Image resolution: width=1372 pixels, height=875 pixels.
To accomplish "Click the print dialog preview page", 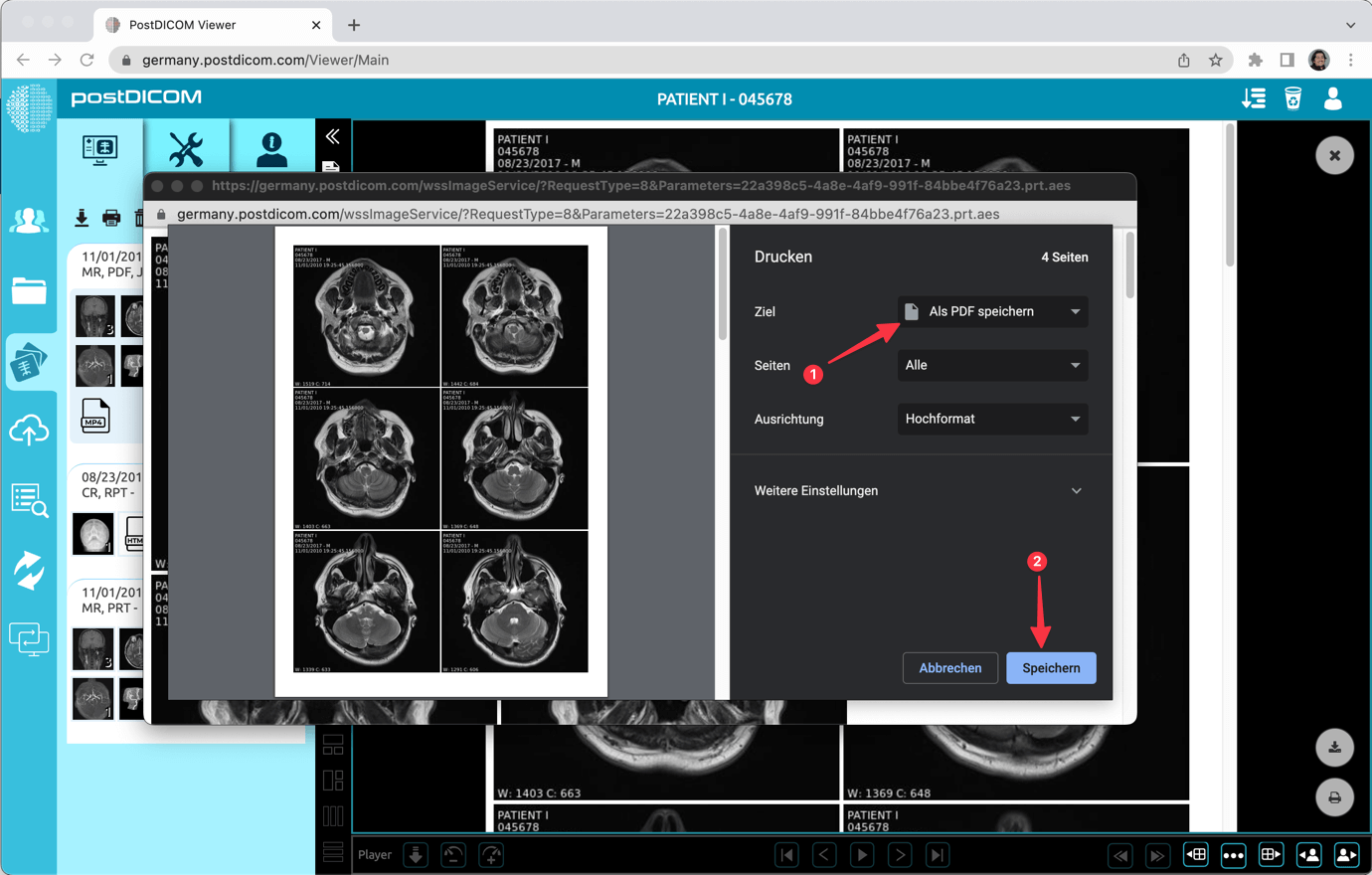I will click(x=440, y=460).
